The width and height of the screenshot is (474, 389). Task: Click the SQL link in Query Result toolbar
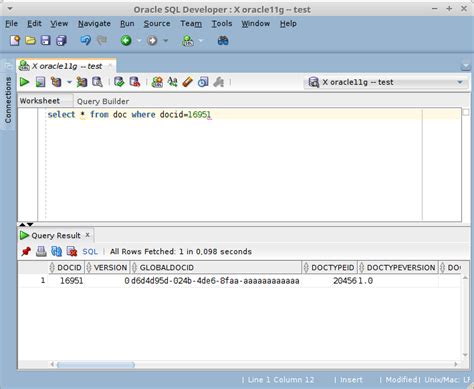coord(90,252)
